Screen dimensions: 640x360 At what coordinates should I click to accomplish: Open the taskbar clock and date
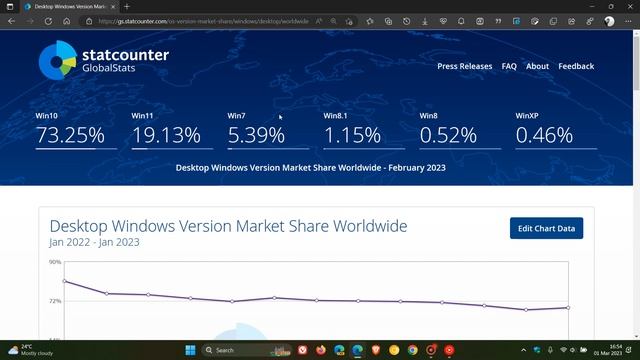click(x=608, y=350)
